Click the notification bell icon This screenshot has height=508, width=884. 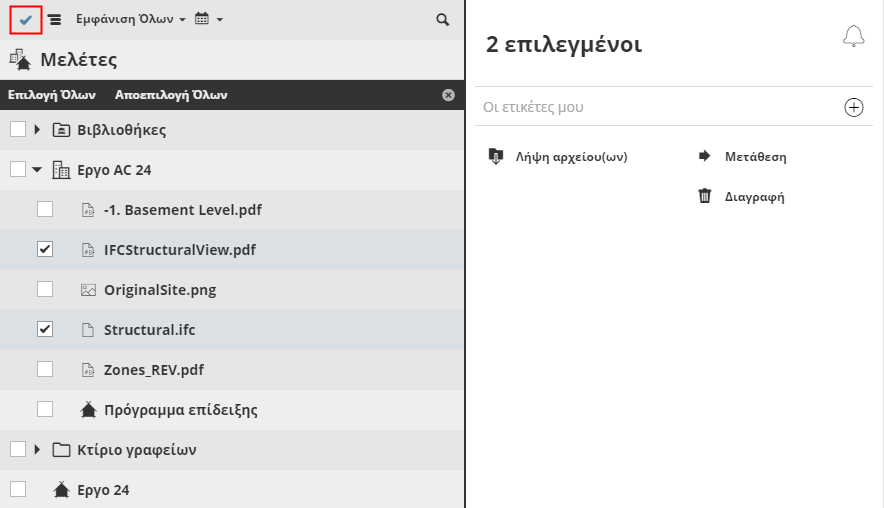click(x=853, y=37)
